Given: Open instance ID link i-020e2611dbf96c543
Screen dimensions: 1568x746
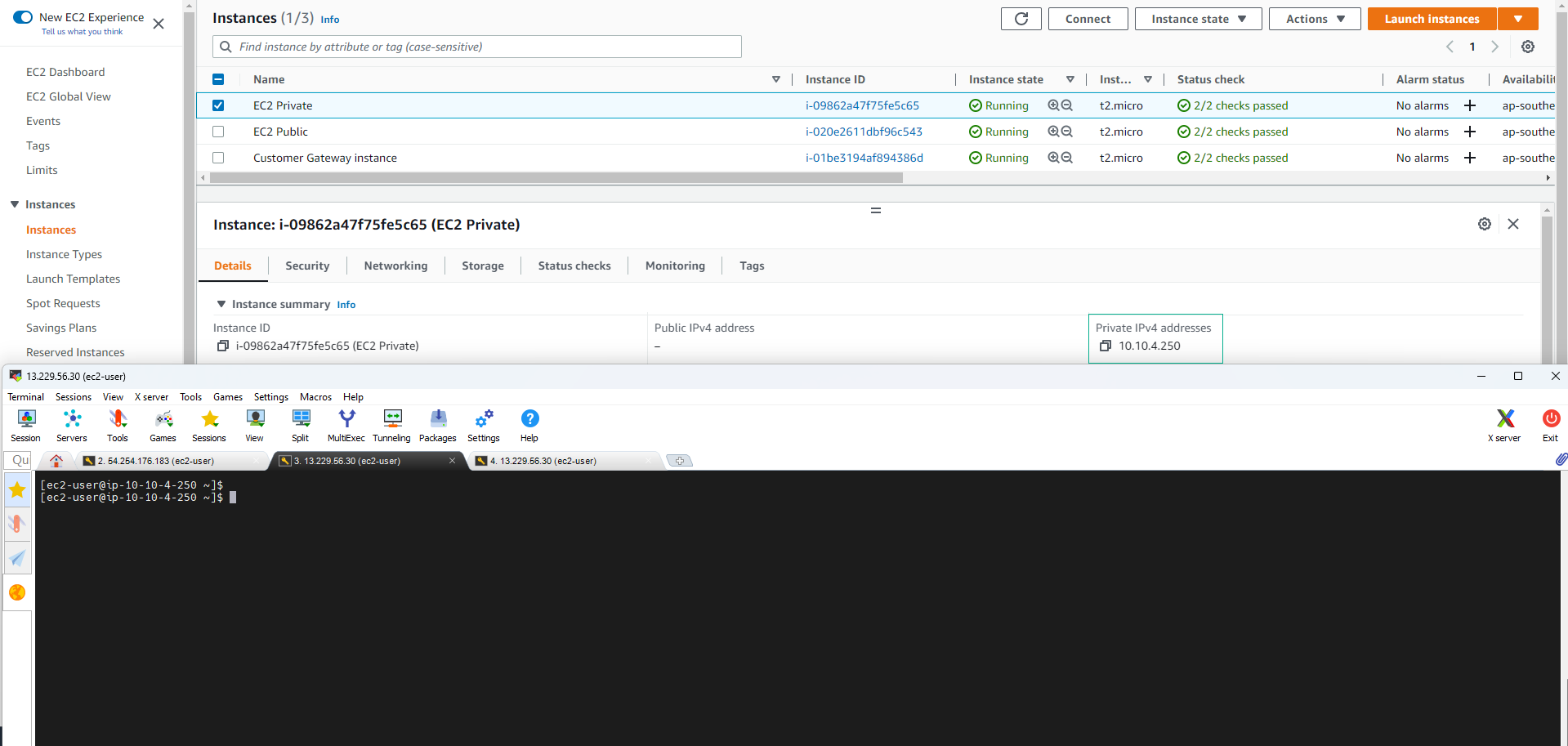Looking at the screenshot, I should (x=864, y=132).
